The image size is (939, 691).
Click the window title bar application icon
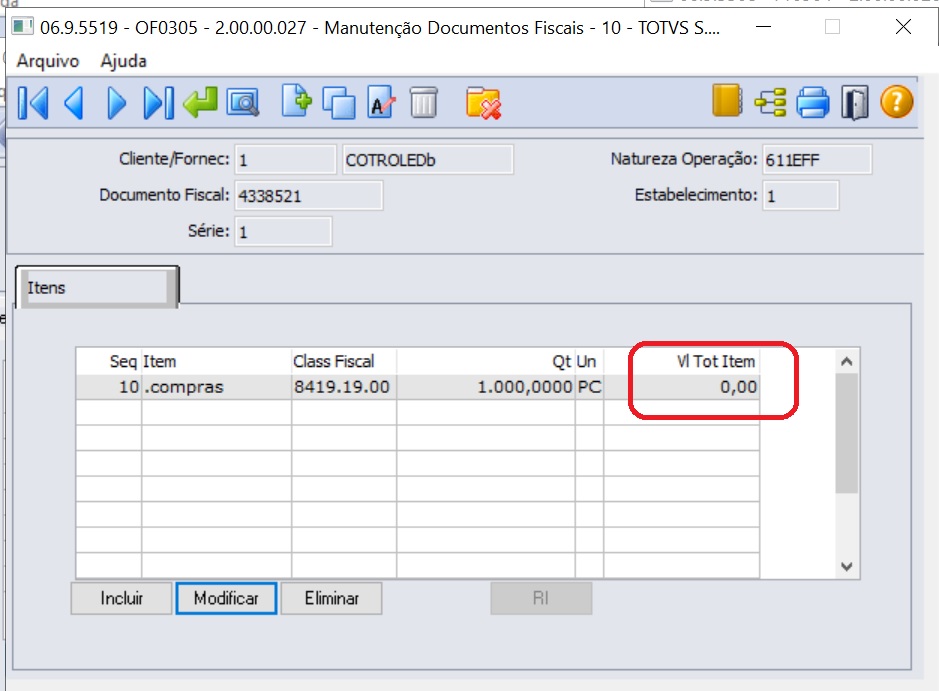22,27
